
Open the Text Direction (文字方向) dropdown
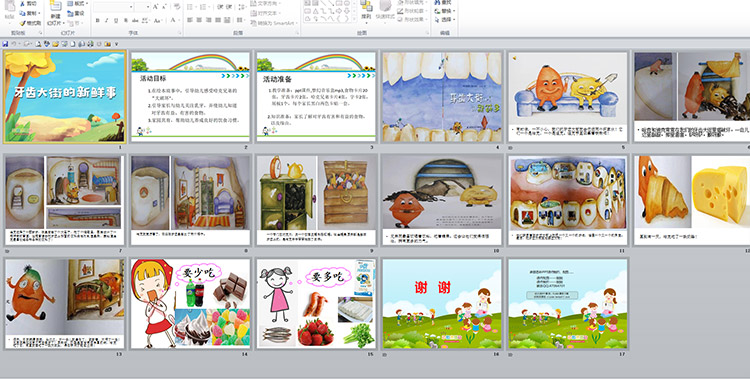[265, 3]
